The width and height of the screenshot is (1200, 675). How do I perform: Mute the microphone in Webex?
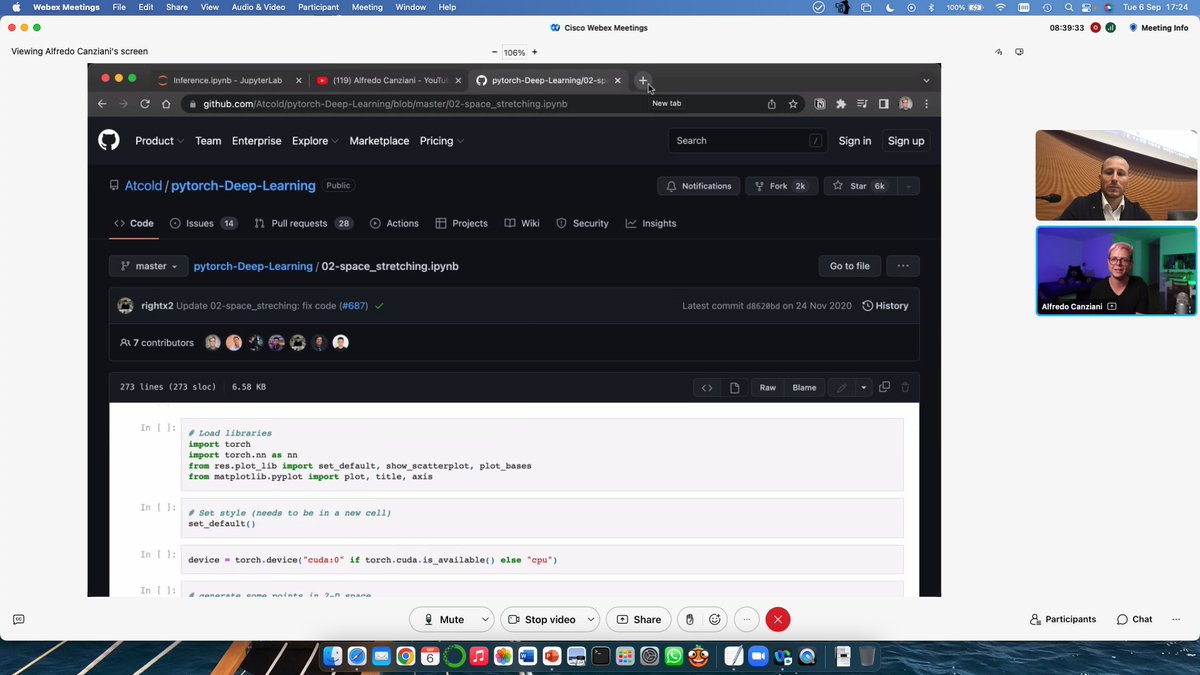(443, 620)
